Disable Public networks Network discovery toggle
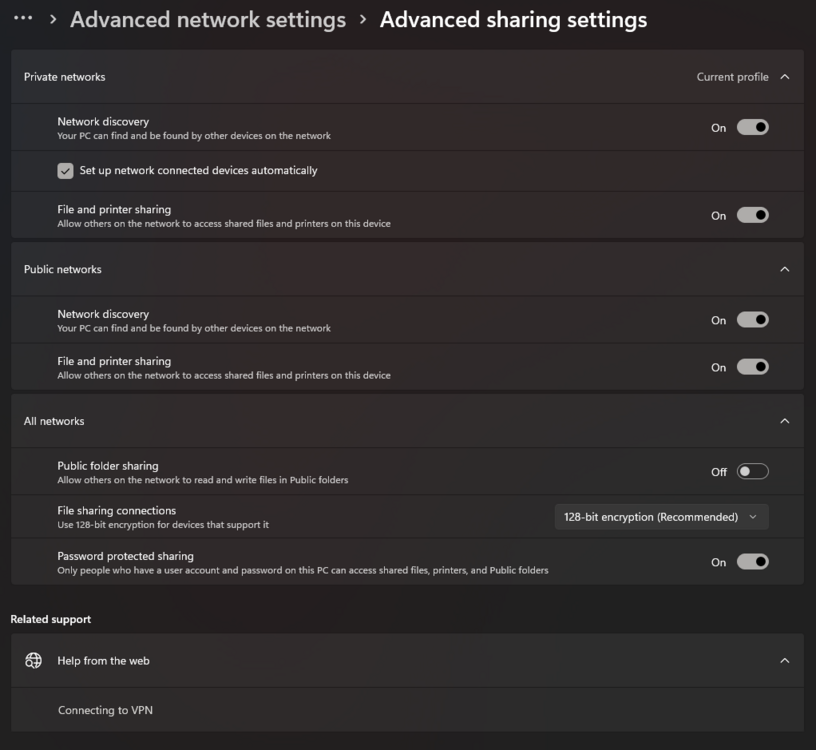The width and height of the screenshot is (816, 750). click(753, 320)
